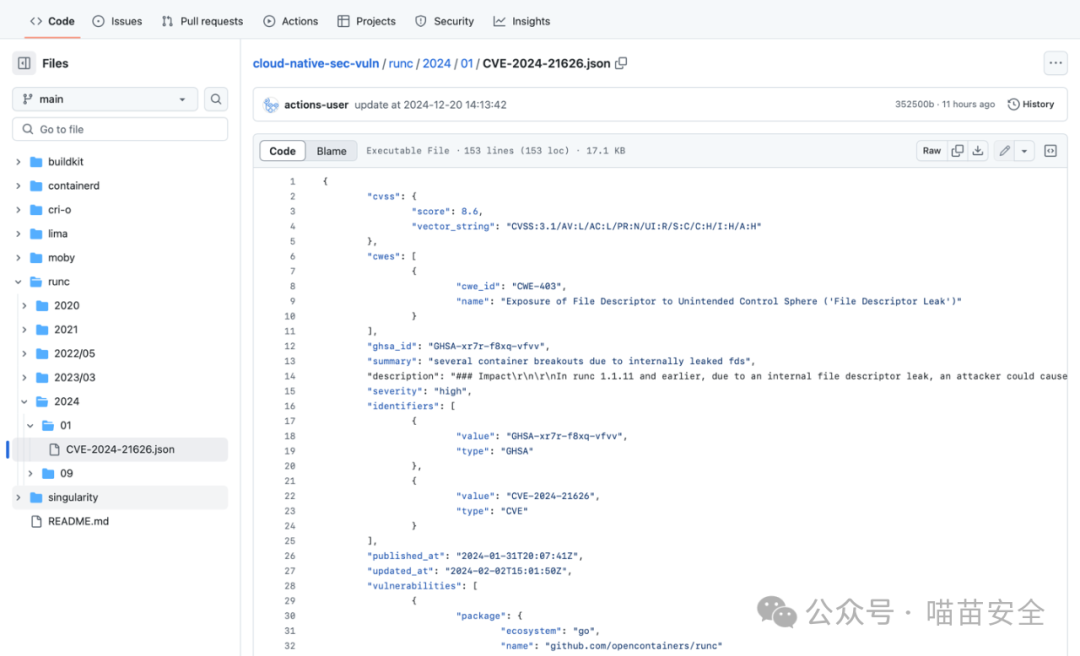Viewport: 1080px width, 656px height.
Task: Open runc breadcrumb link
Action: (x=401, y=63)
